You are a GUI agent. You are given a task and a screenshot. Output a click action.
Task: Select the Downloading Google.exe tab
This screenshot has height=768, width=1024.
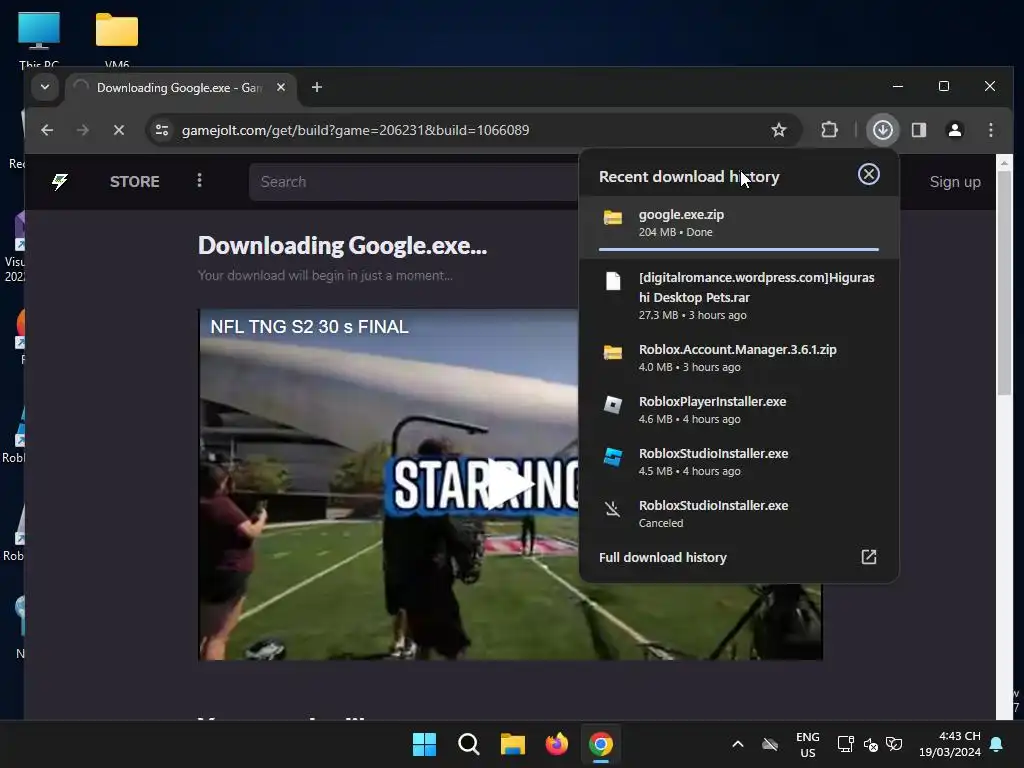tap(180, 88)
